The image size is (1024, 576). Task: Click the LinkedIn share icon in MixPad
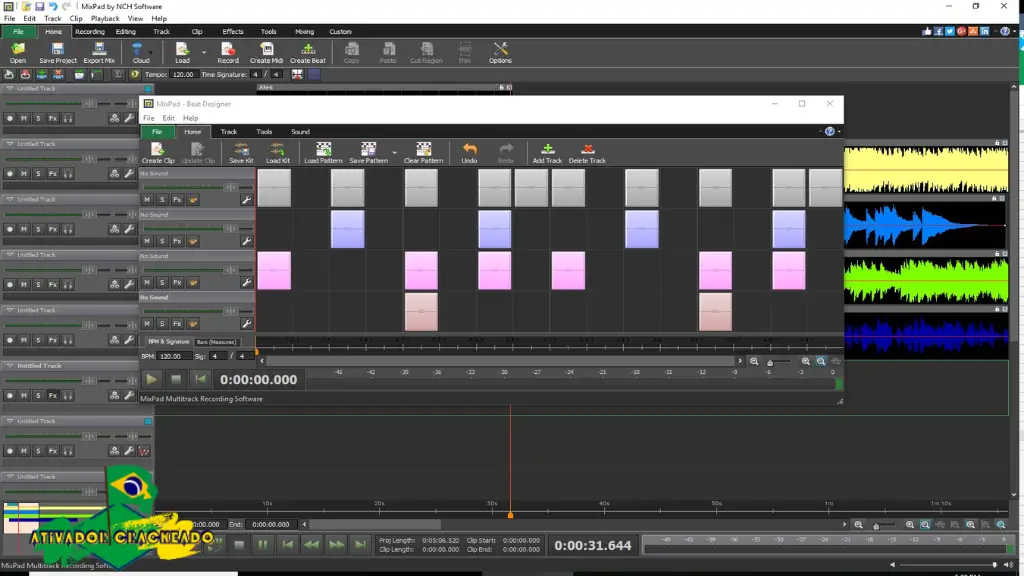(x=984, y=31)
